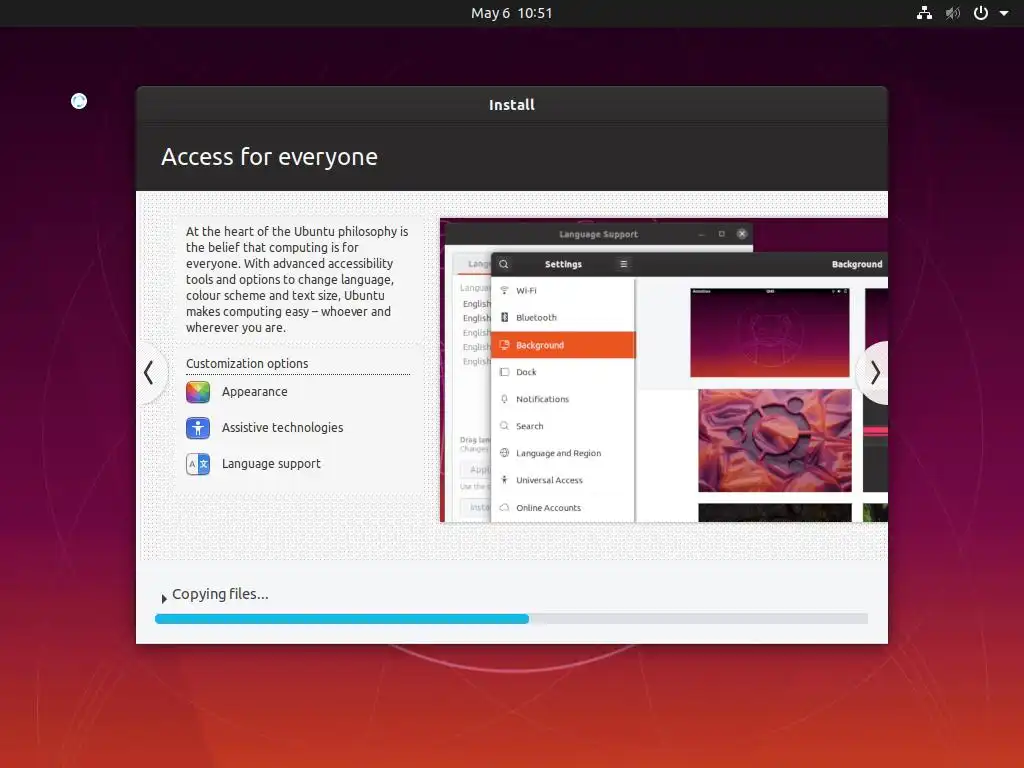Click the Bluetooth icon in Settings preview

tap(504, 317)
